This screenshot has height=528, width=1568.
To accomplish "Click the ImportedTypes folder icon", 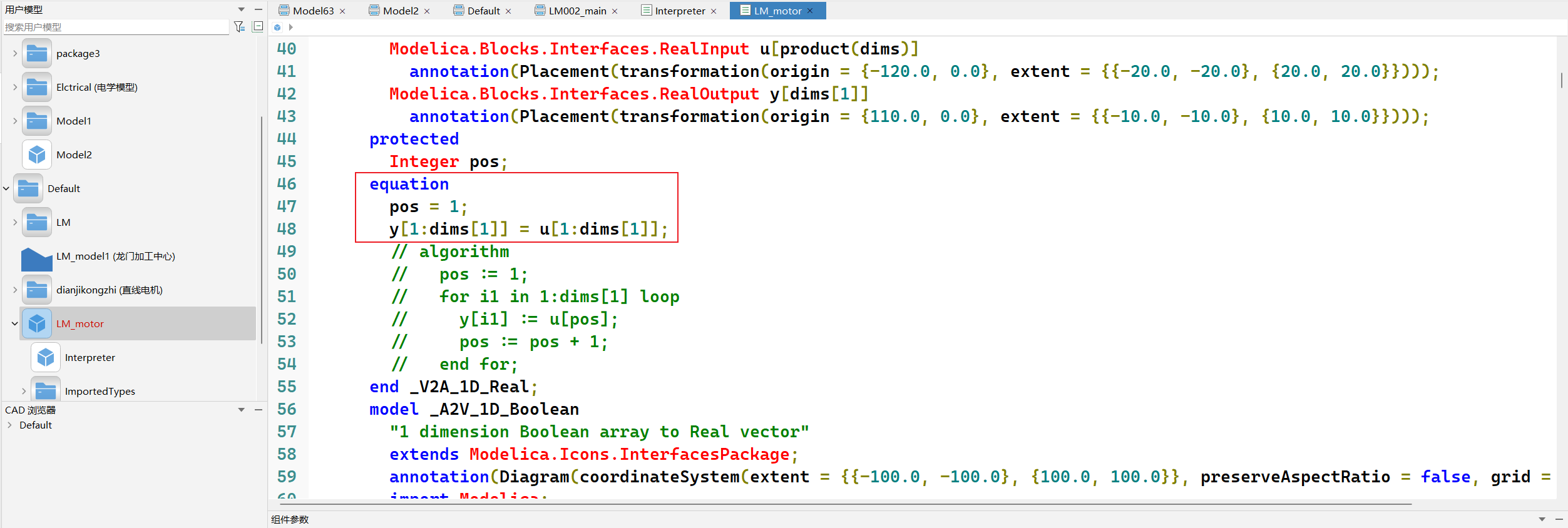I will click(46, 390).
